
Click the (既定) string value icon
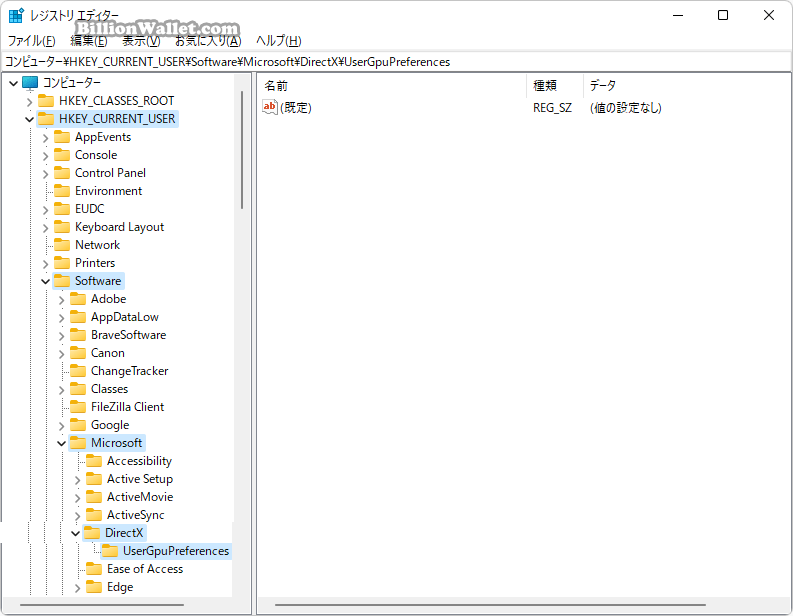coord(270,107)
